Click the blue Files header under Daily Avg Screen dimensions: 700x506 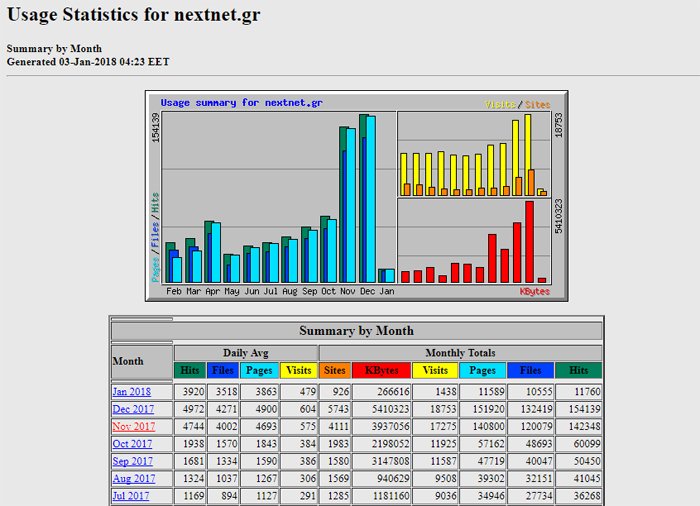coord(223,371)
